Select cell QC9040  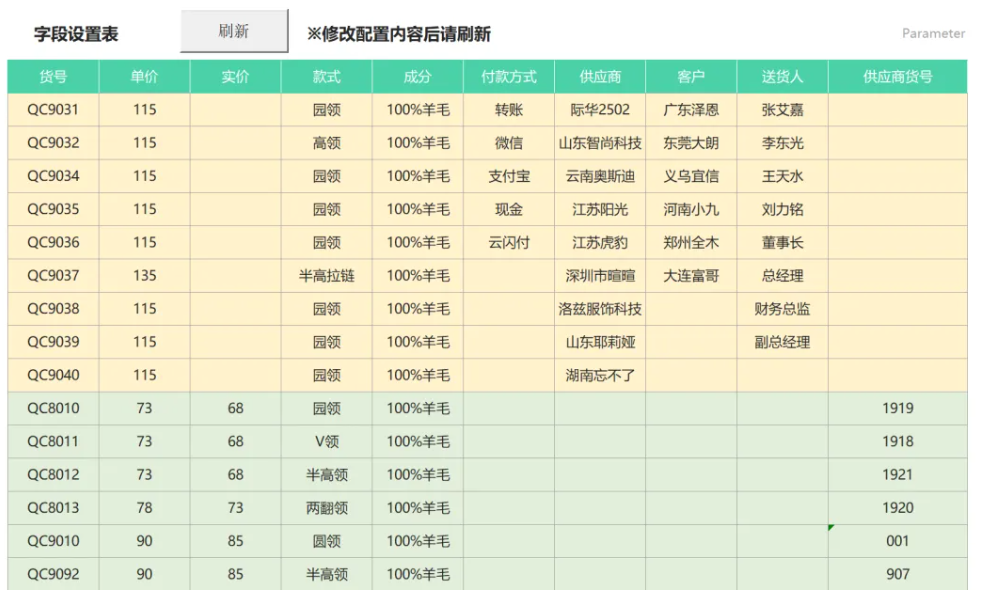coord(53,375)
